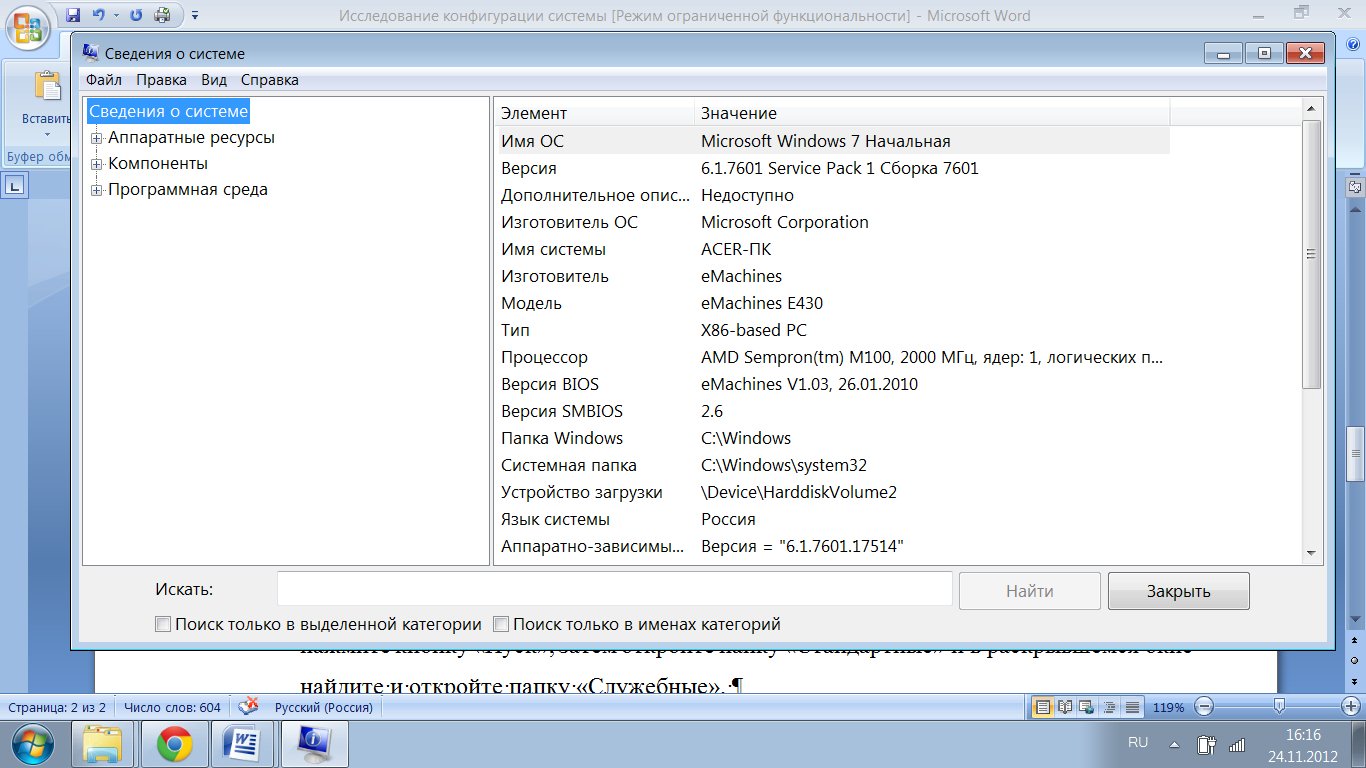This screenshot has width=1366, height=768.
Task: Select the Программная среда tree label
Action: [x=188, y=190]
